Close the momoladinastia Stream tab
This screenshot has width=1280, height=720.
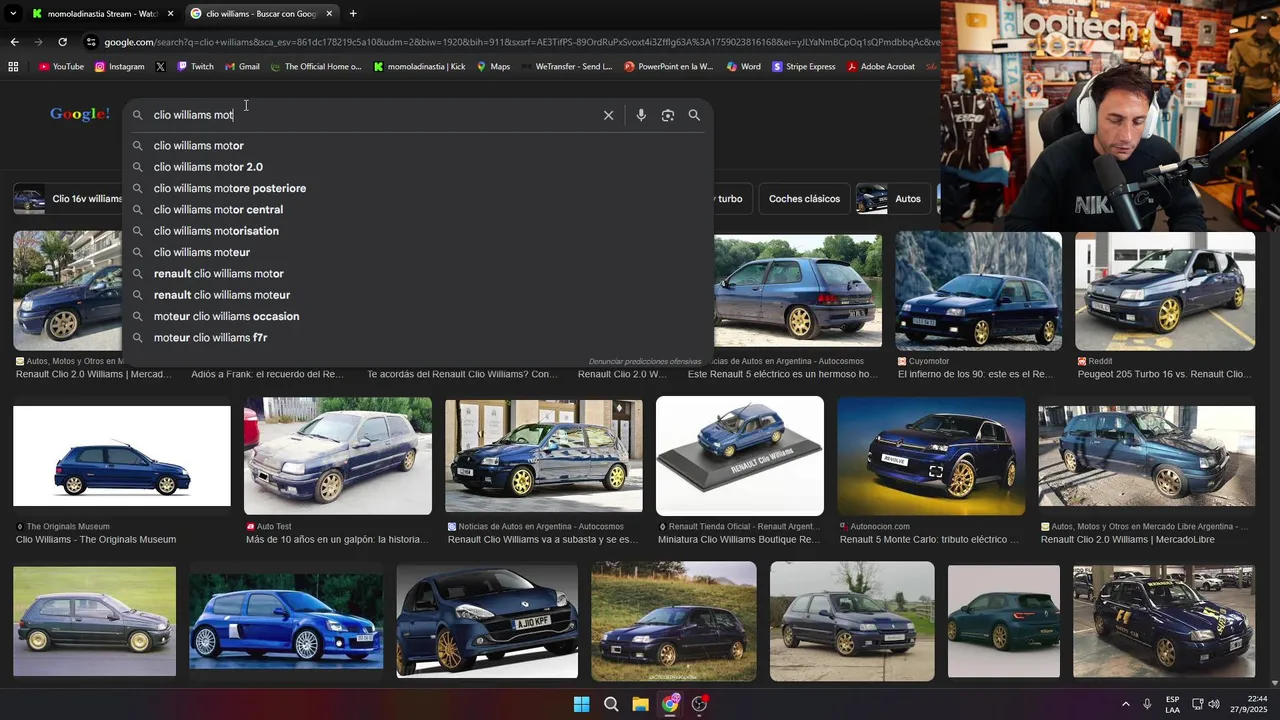[171, 14]
